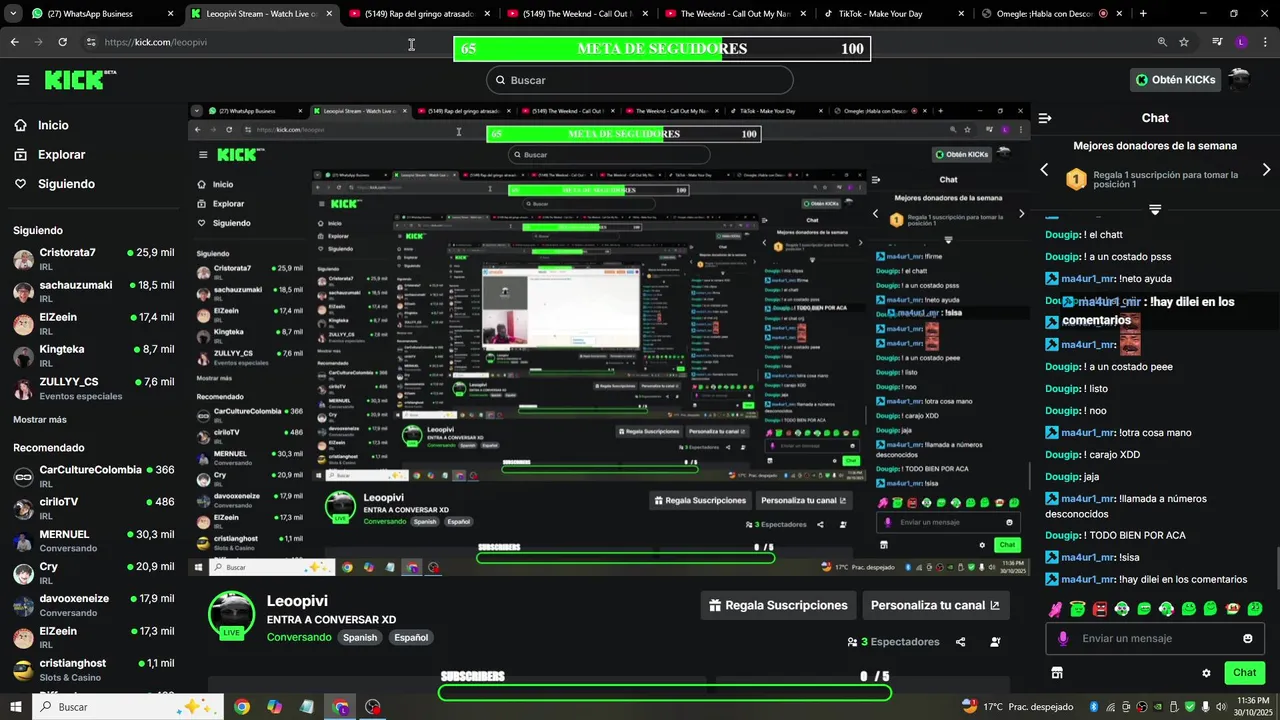This screenshot has width=1280, height=720.
Task: Click the Enviar un mensaje field
Action: (1155, 638)
